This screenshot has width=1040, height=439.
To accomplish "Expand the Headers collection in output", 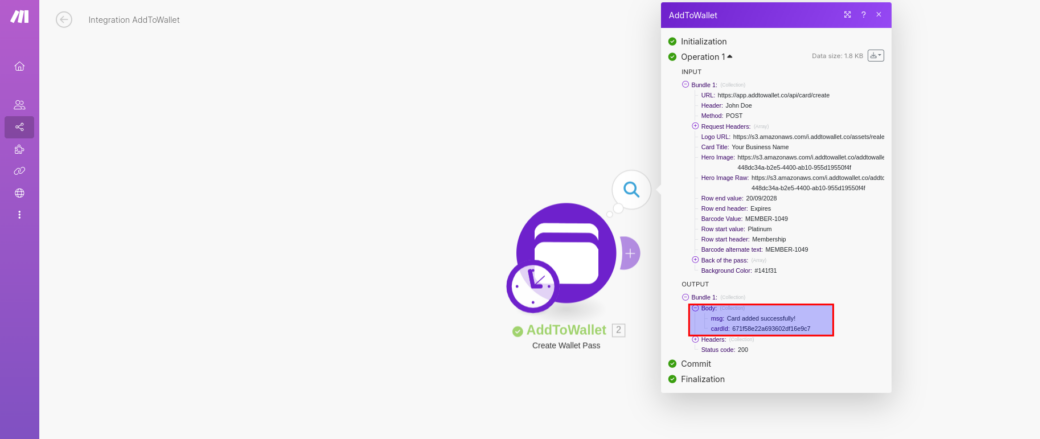I will coord(695,339).
